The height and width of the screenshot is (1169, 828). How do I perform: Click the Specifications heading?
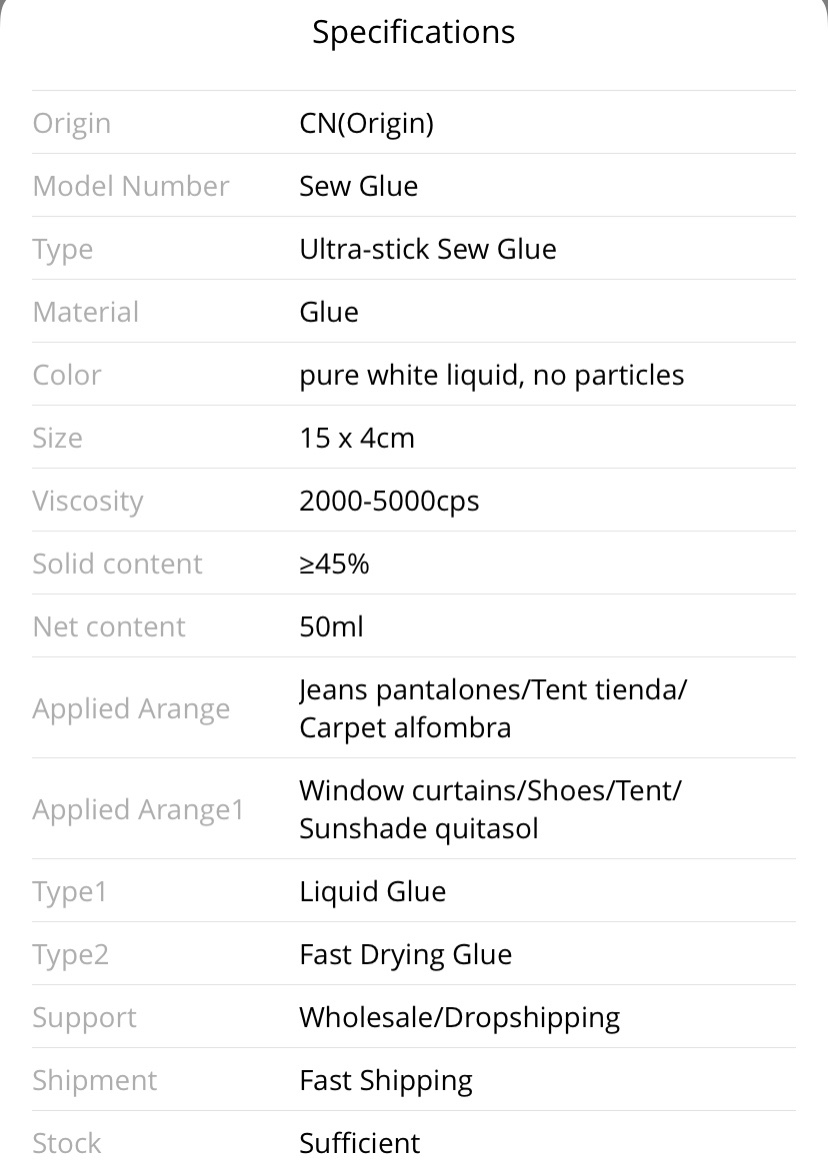(x=414, y=33)
